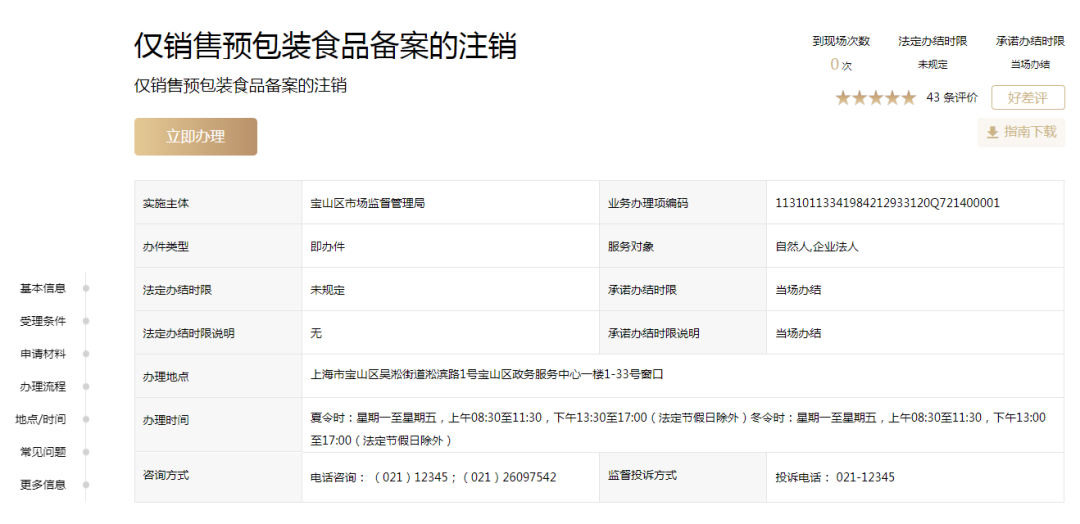Viewport: 1080px width, 524px height.
Task: Click the 立即办理 button
Action: pyautogui.click(x=196, y=136)
